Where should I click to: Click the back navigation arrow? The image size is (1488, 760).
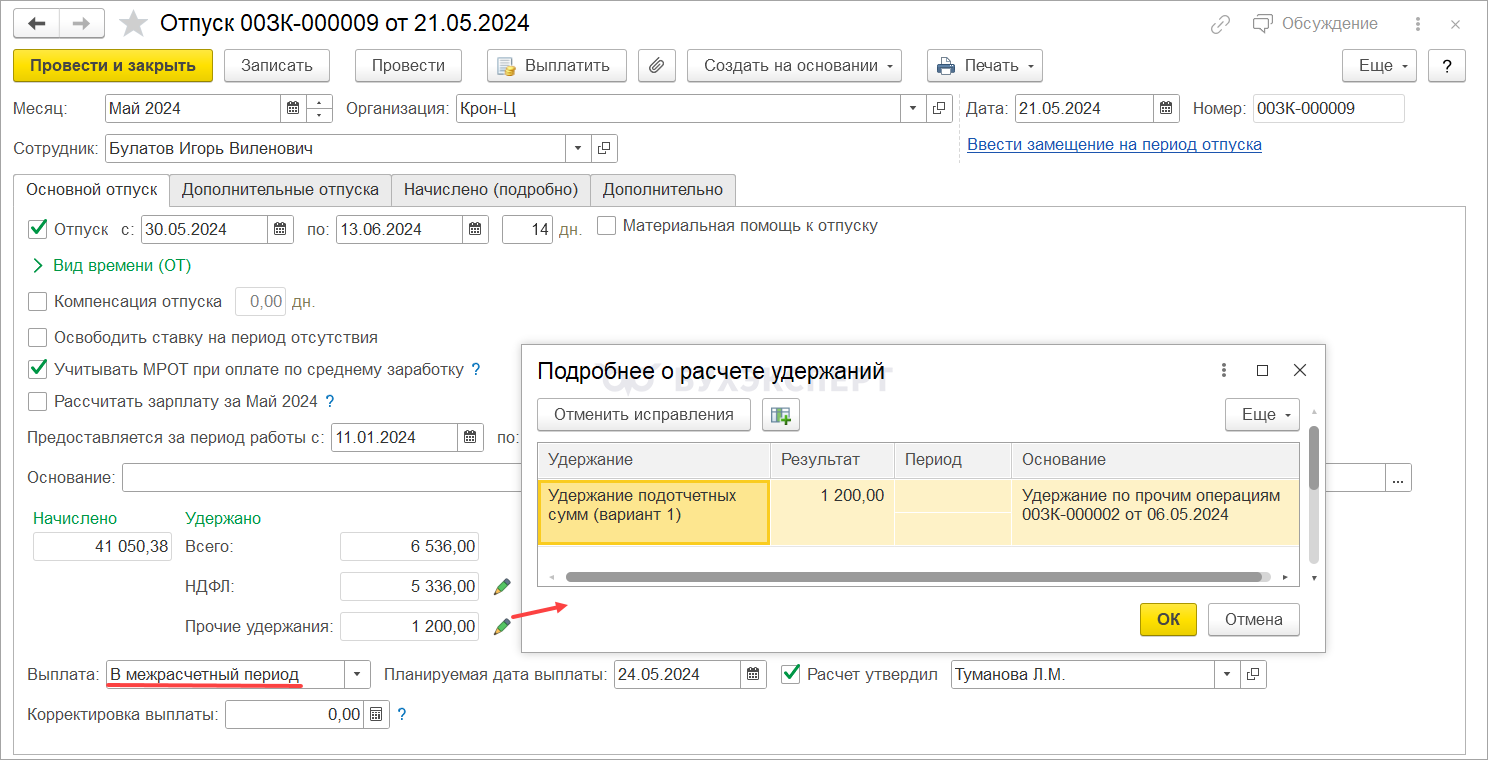pos(37,23)
